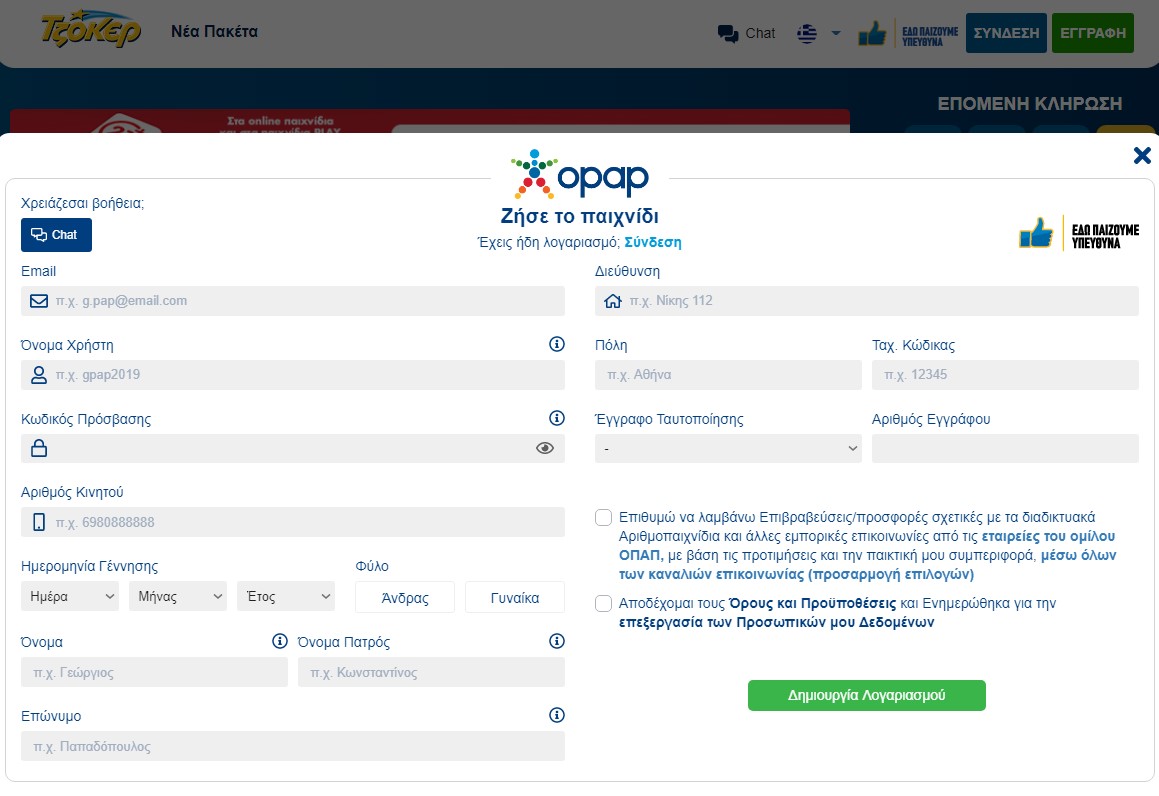1159x796 pixels.
Task: Click the padlock icon in password field
Action: 38,448
